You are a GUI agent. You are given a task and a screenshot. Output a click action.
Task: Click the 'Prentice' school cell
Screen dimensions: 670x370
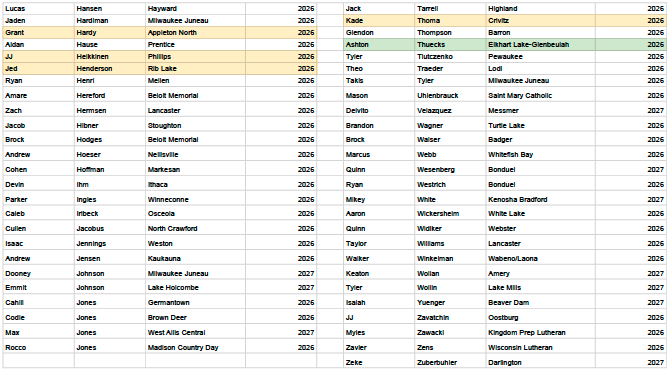pos(195,44)
